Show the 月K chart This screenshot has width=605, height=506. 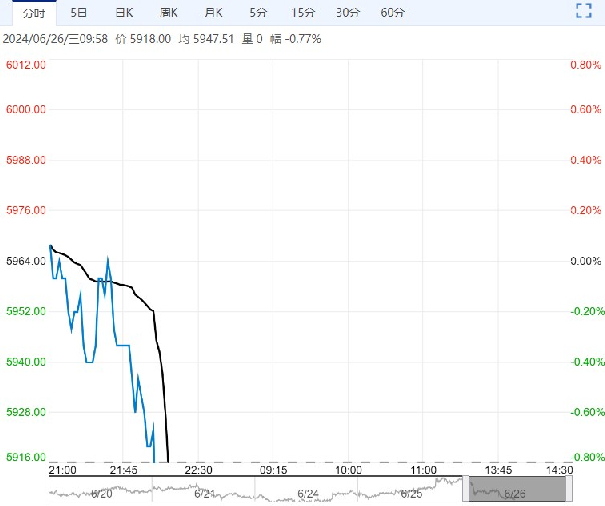point(214,13)
